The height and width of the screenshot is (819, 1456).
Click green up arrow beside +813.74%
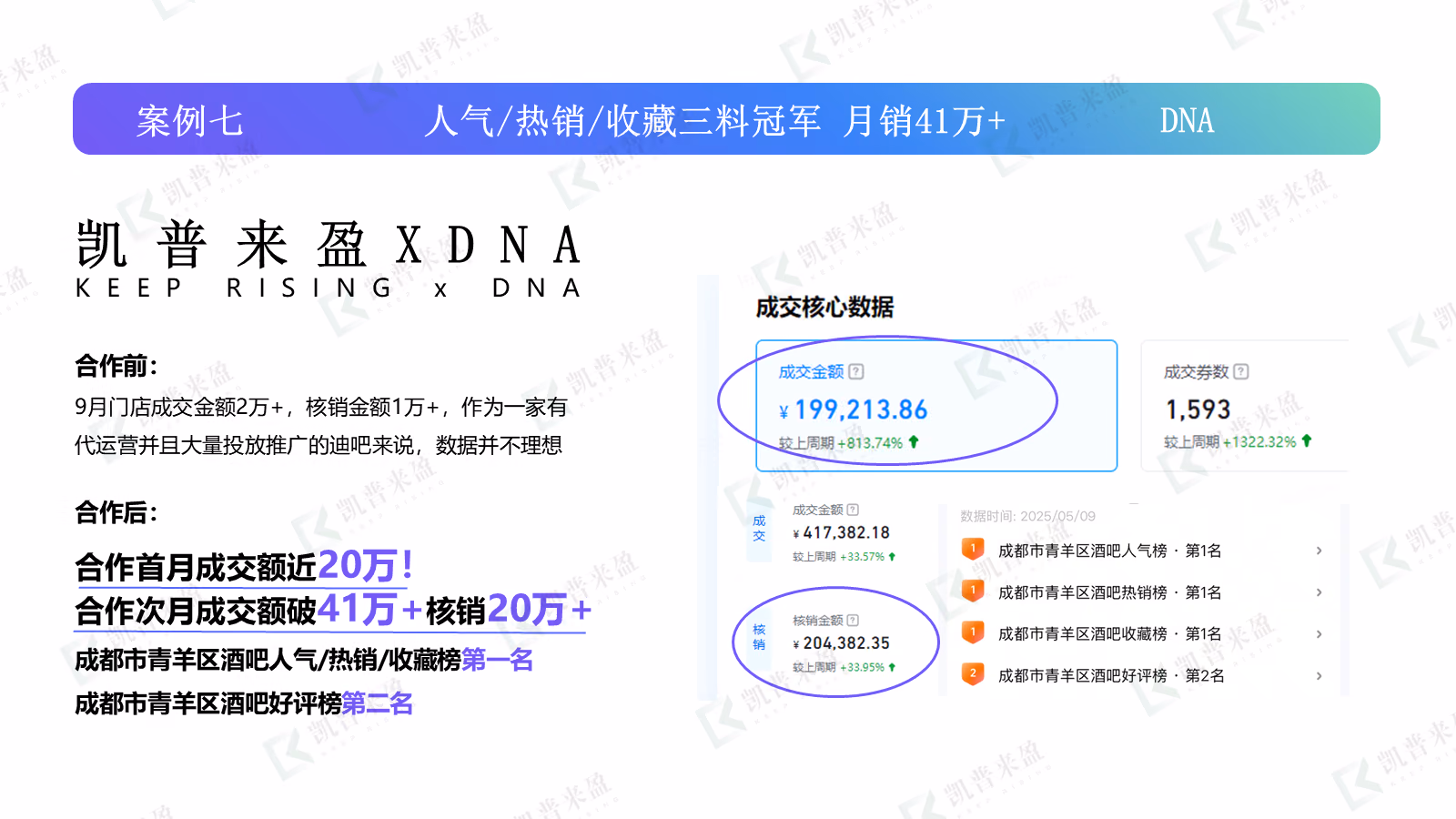(x=914, y=441)
